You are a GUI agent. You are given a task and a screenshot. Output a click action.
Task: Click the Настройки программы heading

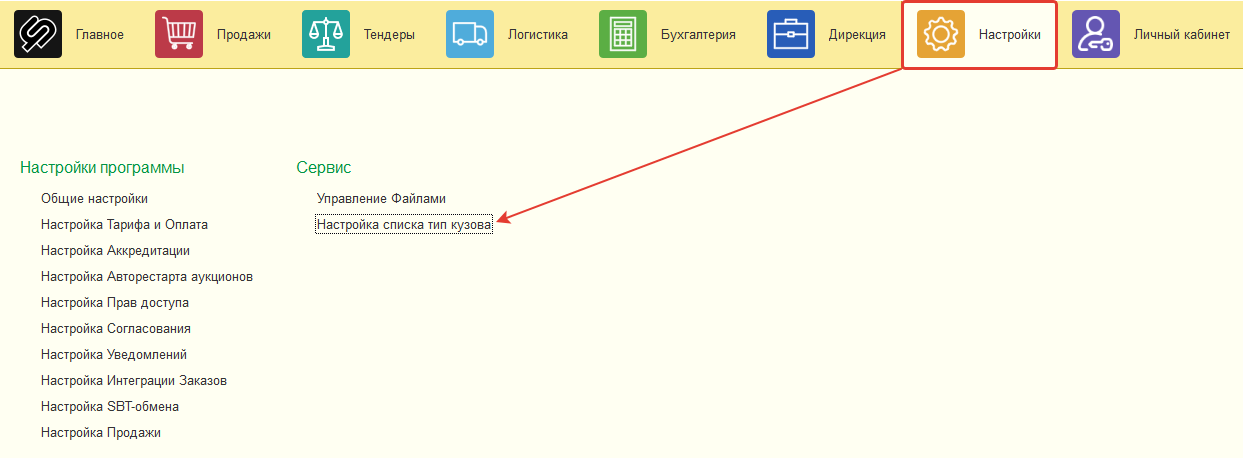point(102,167)
